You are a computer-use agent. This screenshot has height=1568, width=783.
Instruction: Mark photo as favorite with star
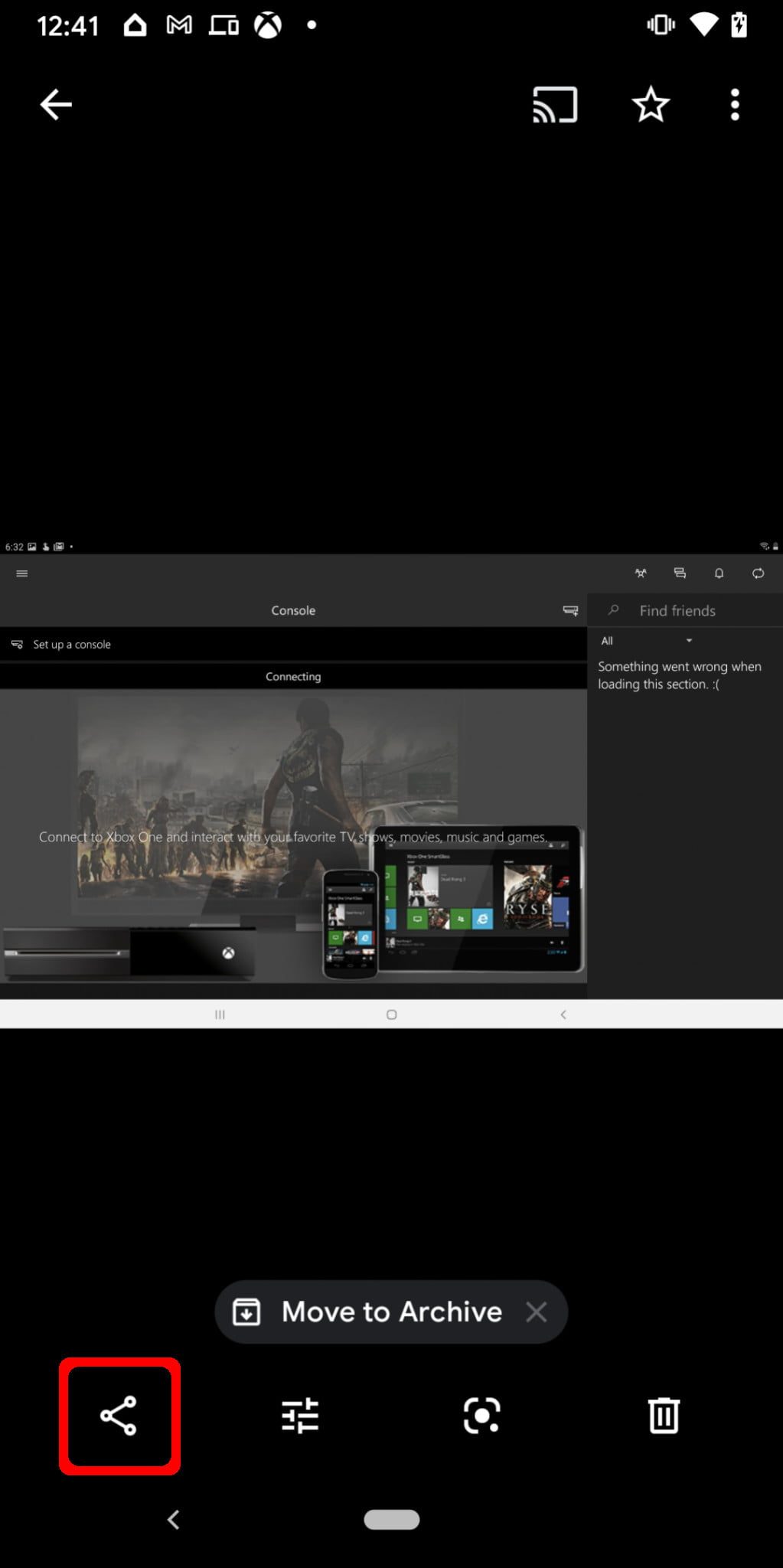pos(651,105)
